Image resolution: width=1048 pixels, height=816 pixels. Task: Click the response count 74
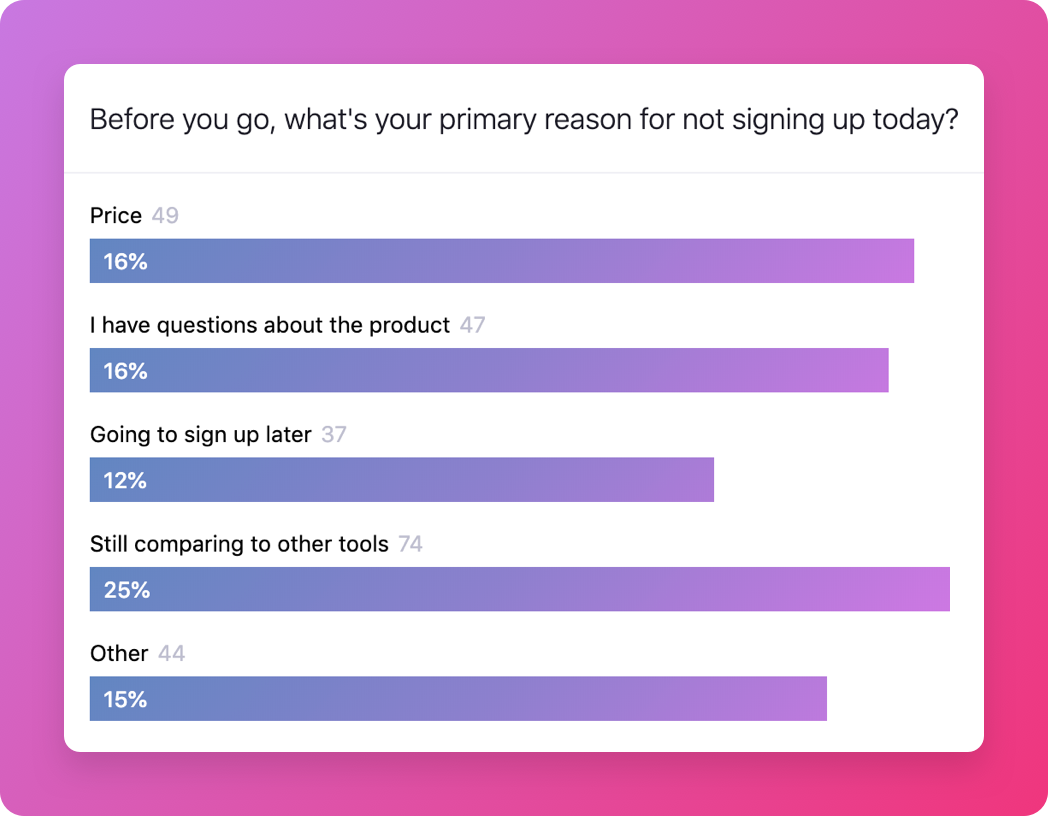click(x=410, y=544)
